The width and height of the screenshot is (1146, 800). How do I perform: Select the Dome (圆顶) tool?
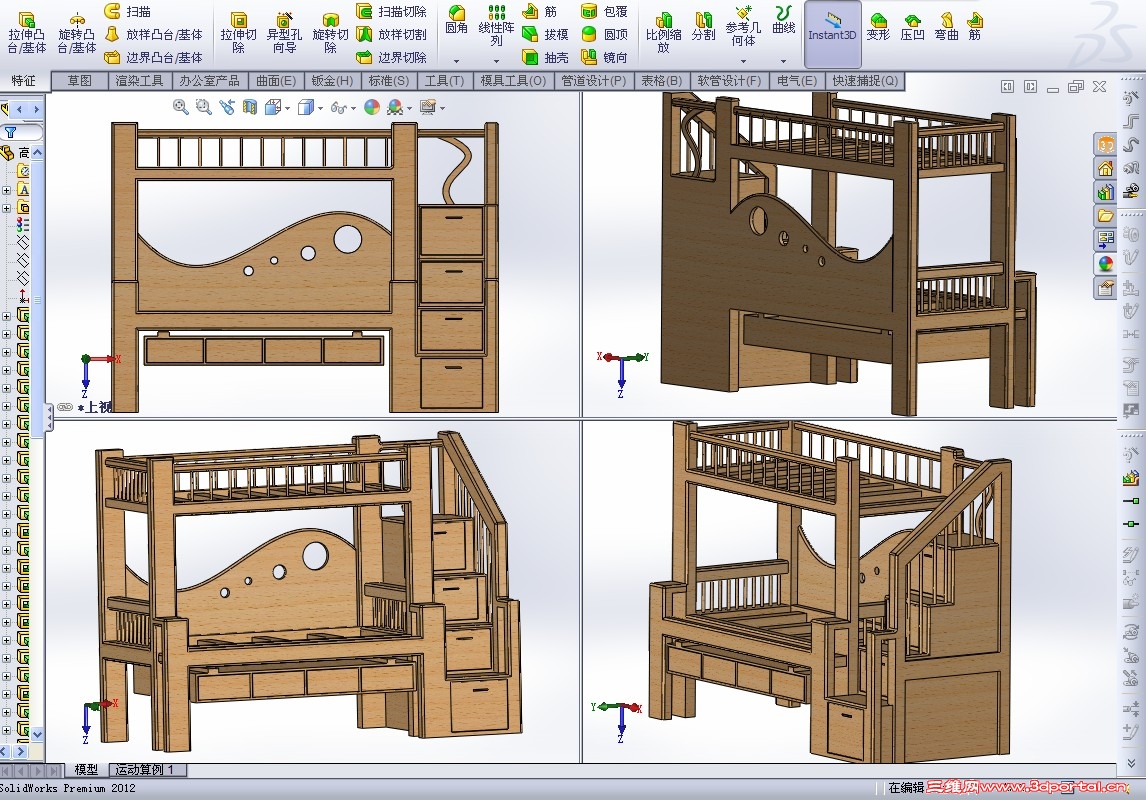[x=604, y=34]
